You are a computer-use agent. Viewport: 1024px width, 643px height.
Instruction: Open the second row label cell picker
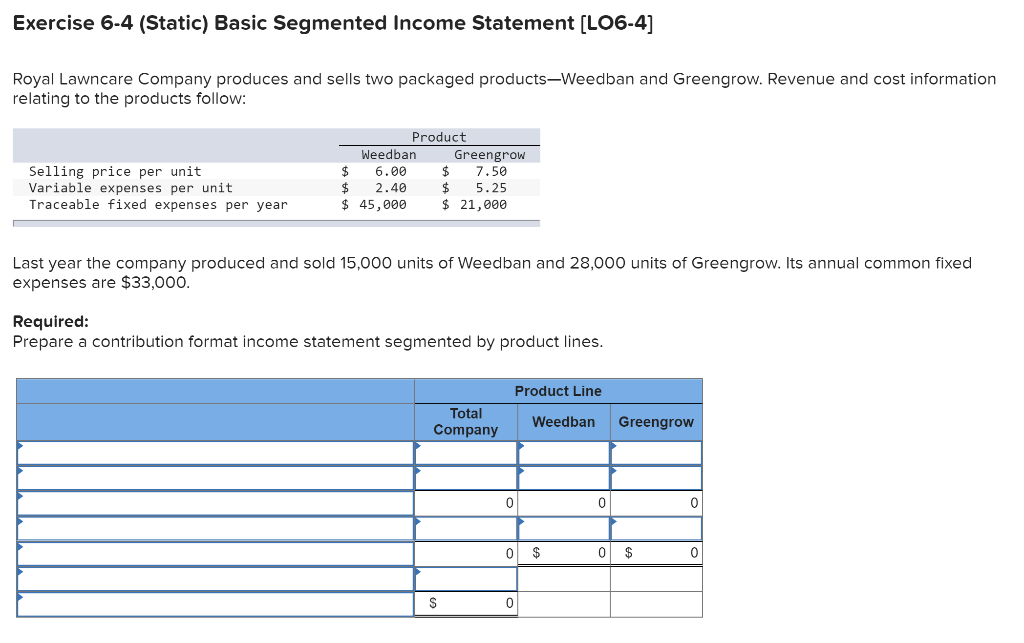(x=215, y=477)
